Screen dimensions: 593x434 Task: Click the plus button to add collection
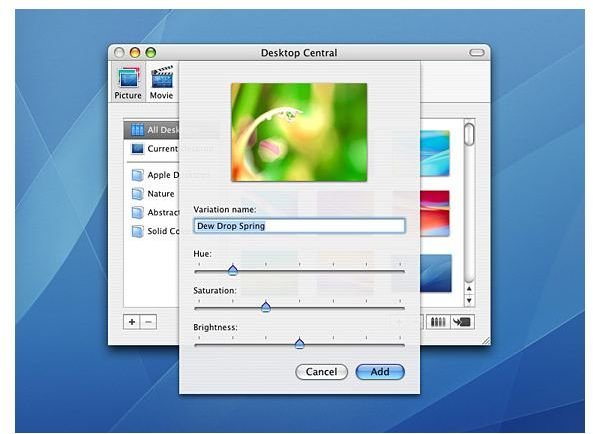click(x=132, y=322)
